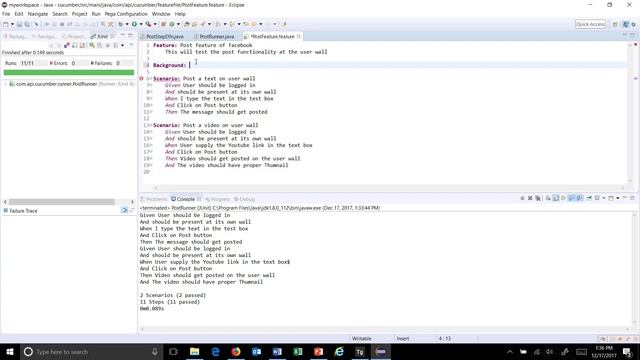Click the Open Type toolbar icon
The image size is (640, 360).
[x=187, y=24]
